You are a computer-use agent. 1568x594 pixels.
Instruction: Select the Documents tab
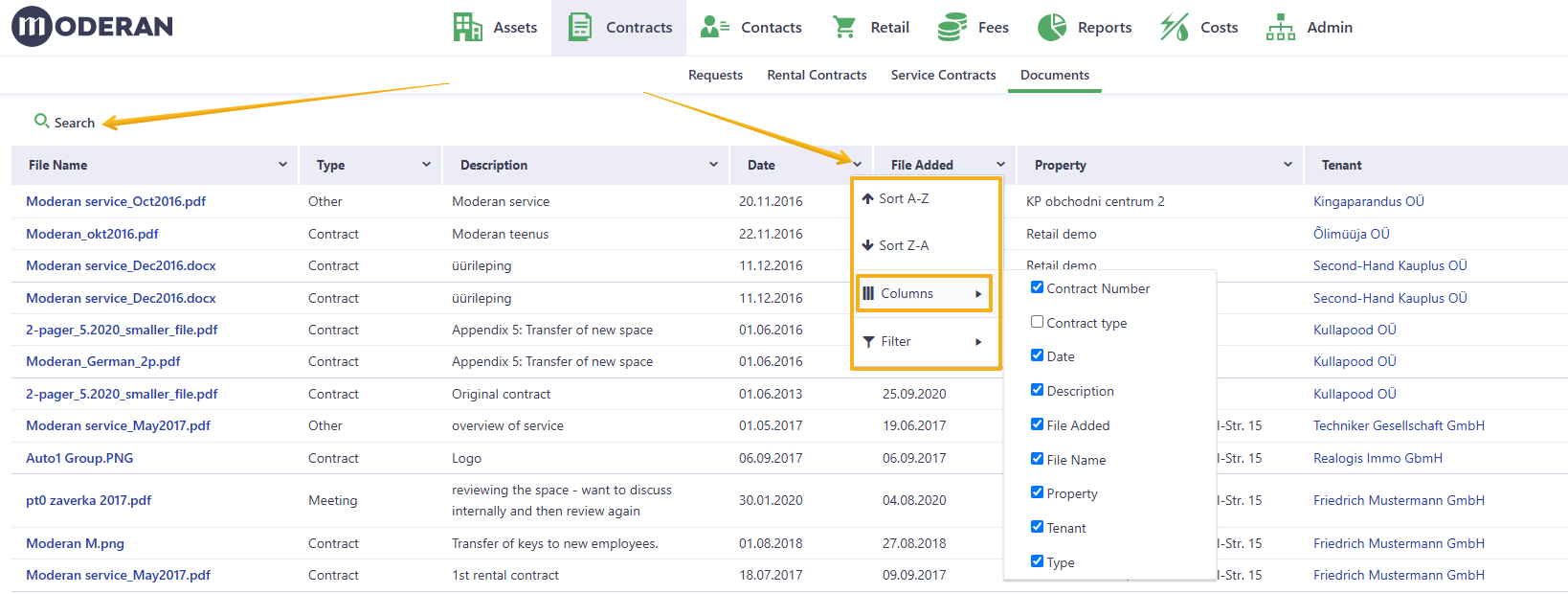(1055, 75)
